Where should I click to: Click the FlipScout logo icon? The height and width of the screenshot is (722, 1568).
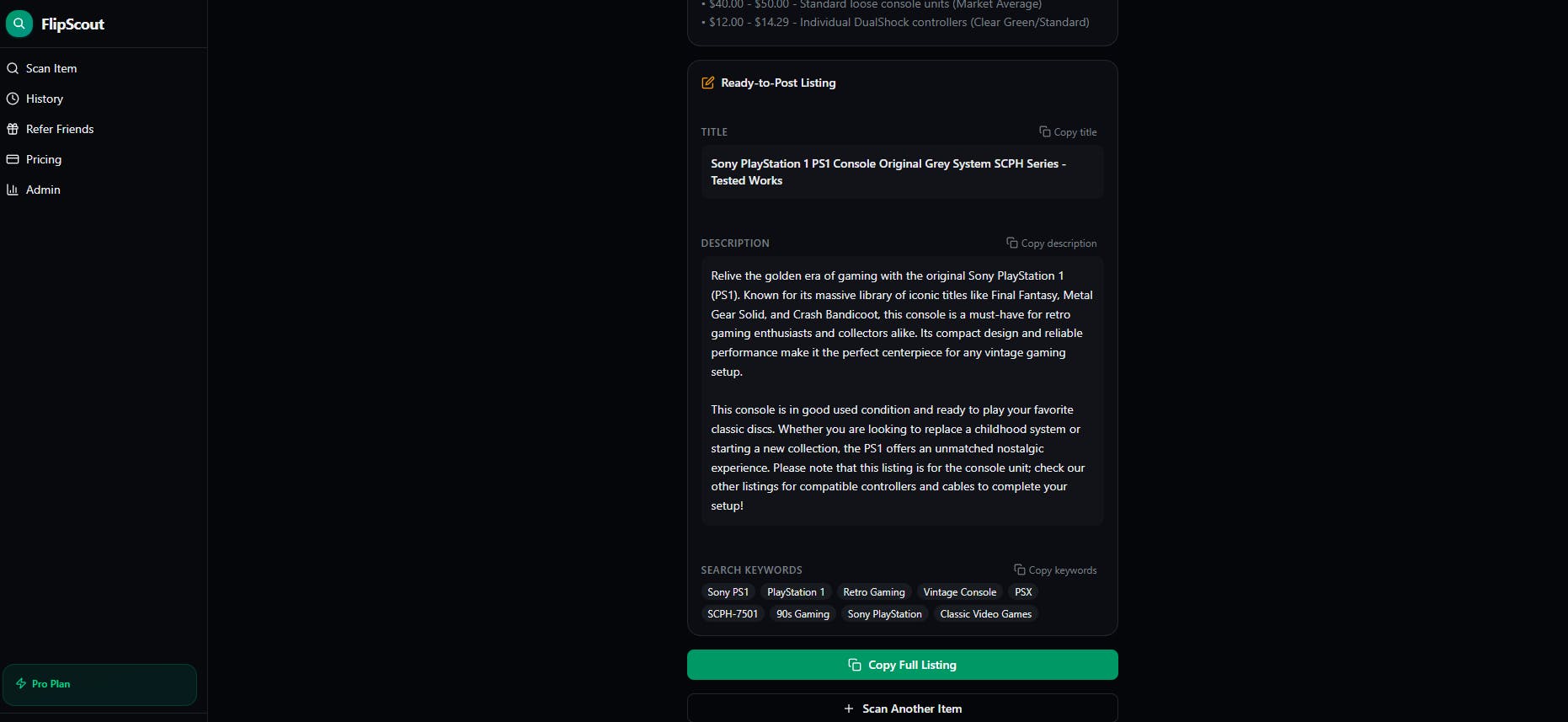tap(19, 24)
